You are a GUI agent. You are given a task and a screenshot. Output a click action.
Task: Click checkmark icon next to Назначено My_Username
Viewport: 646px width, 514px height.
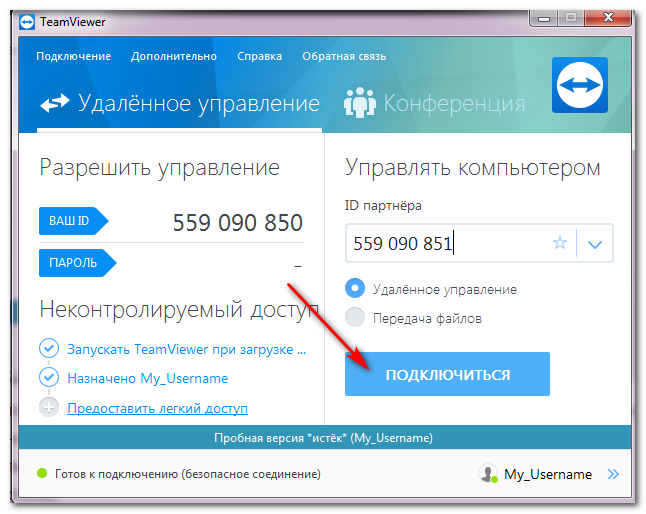tap(49, 377)
